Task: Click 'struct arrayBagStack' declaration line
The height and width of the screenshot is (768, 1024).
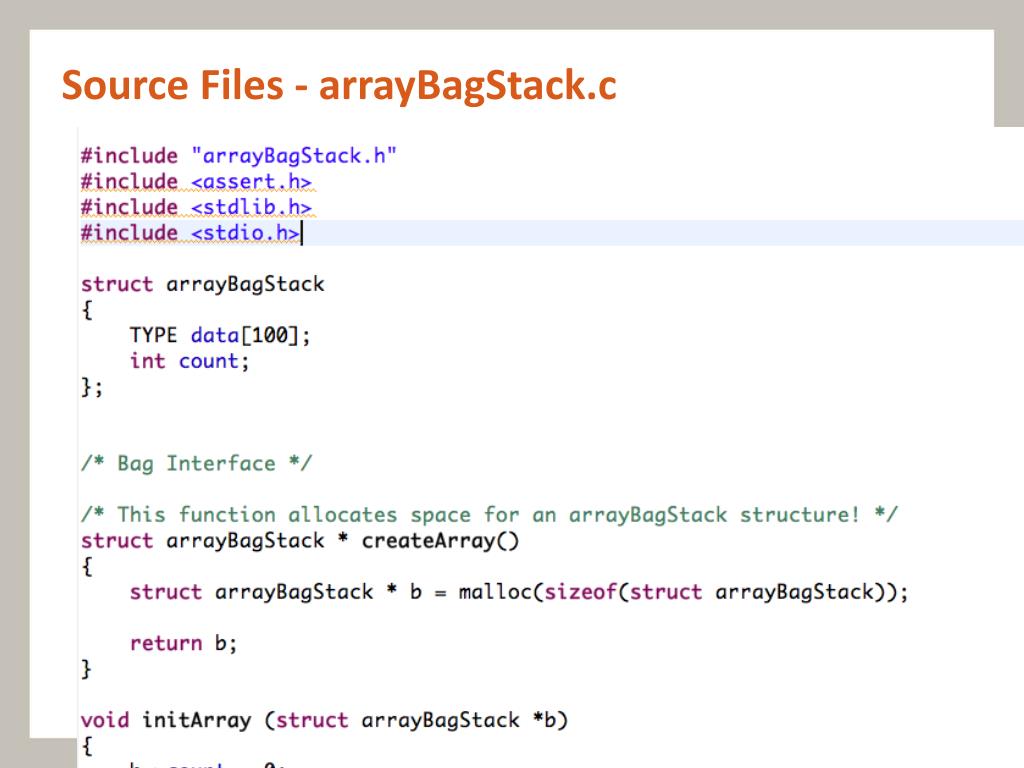Action: pyautogui.click(x=202, y=284)
